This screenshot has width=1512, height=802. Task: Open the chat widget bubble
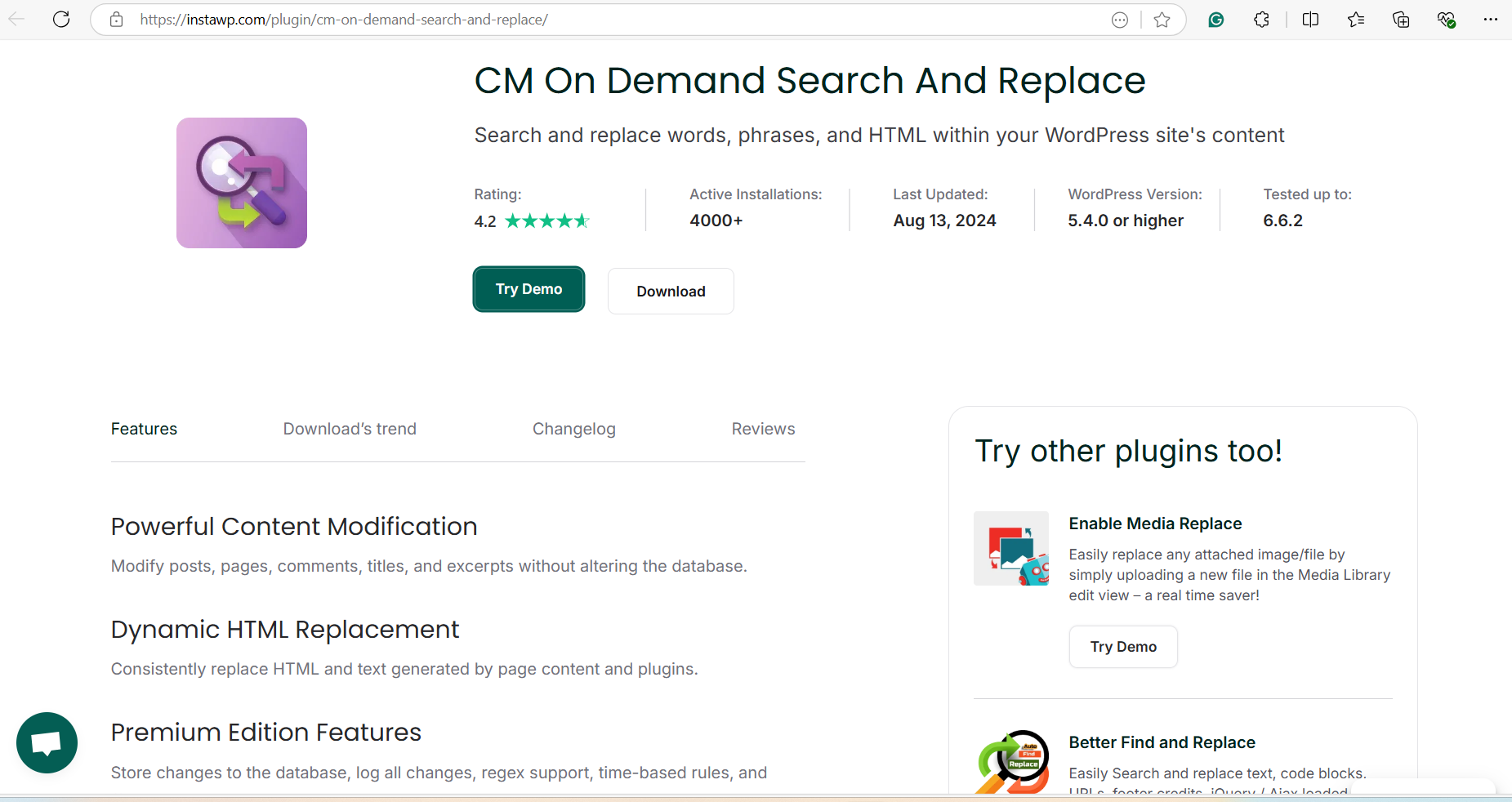click(47, 742)
